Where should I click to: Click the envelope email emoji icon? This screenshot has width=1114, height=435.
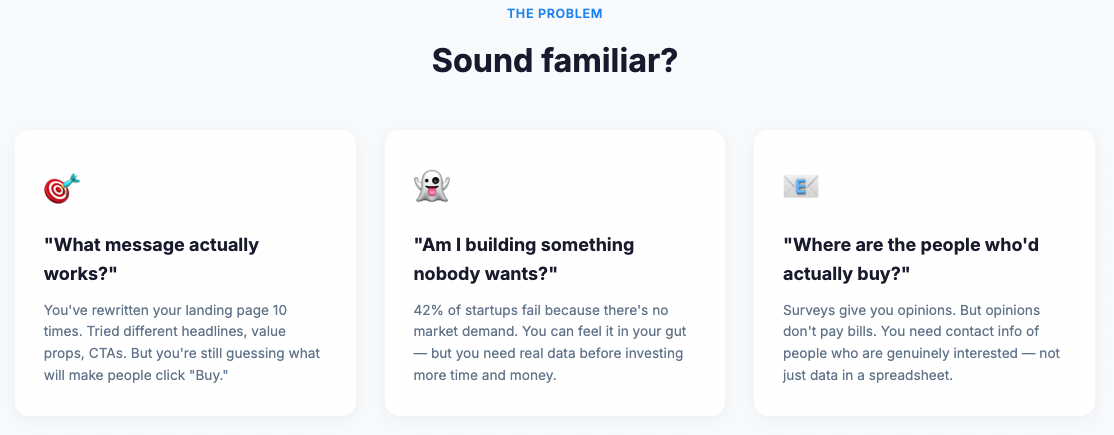(x=801, y=187)
